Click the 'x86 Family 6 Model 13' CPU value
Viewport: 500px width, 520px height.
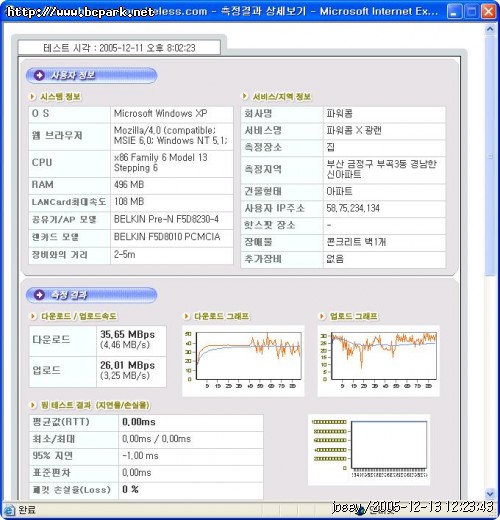(160, 157)
